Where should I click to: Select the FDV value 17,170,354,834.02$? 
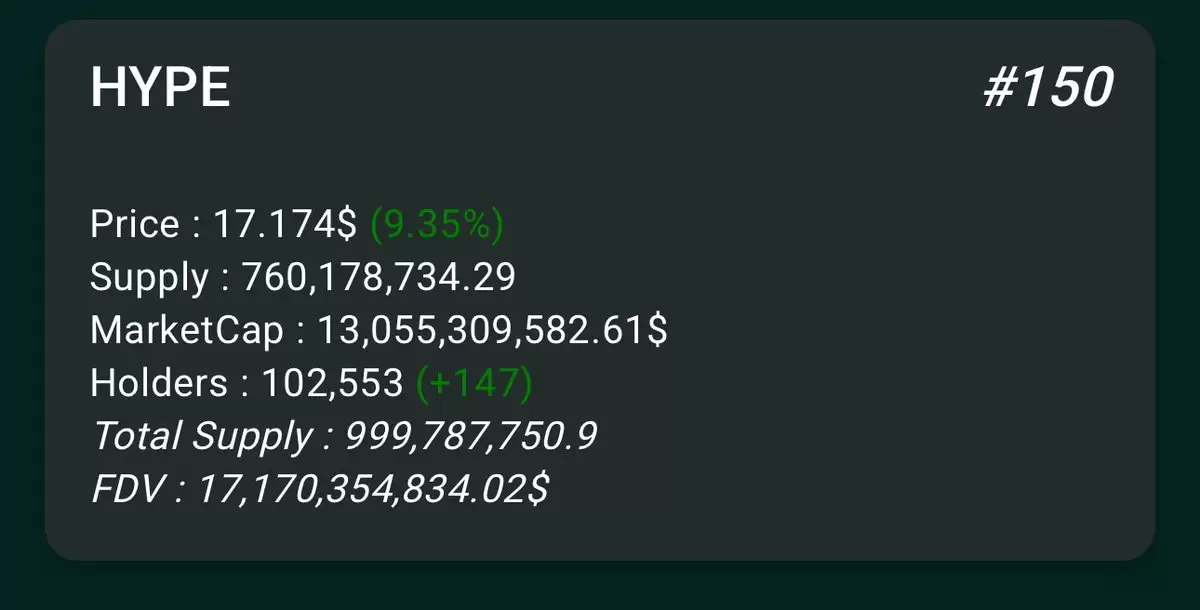[372, 490]
